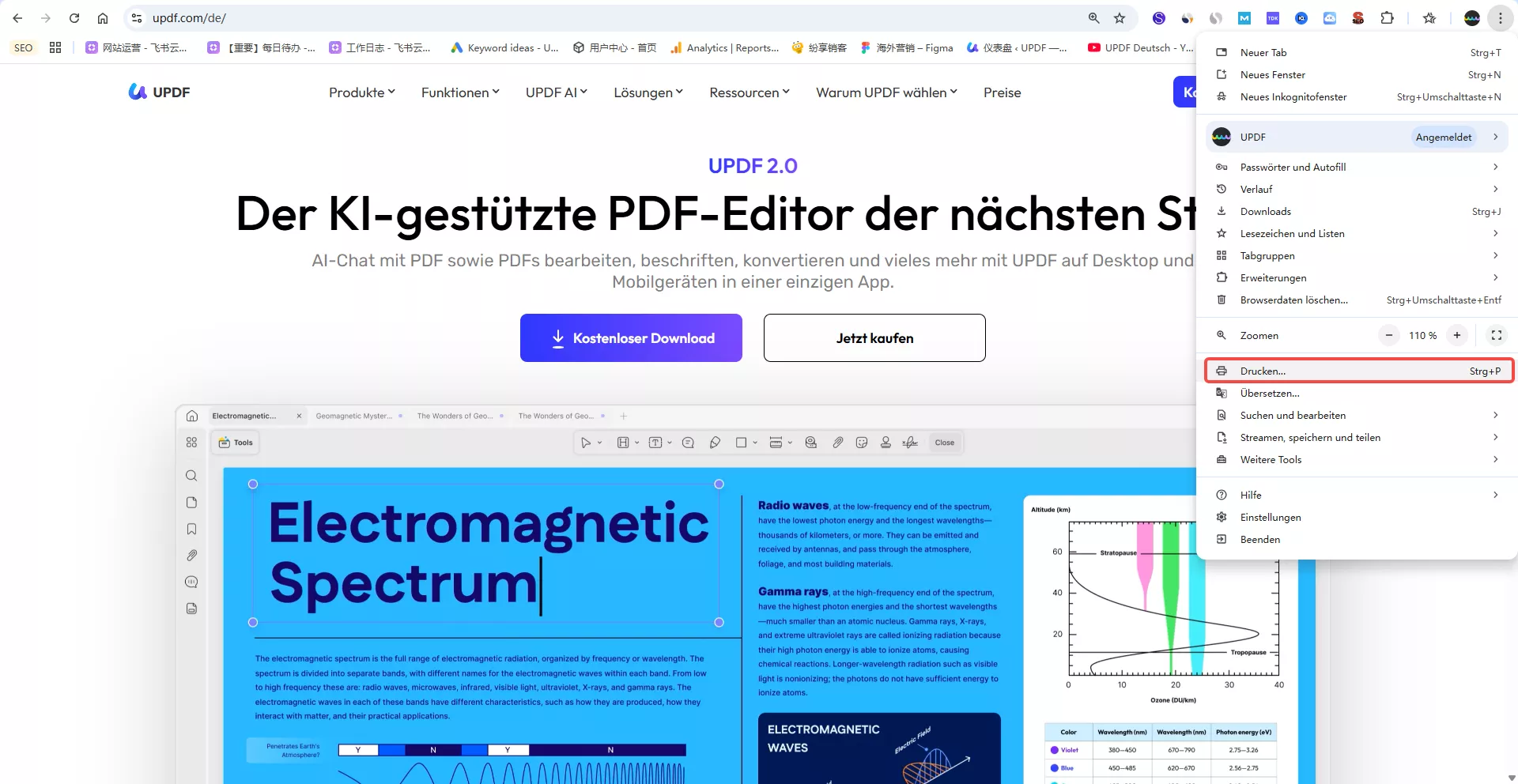Click the Jetzt kaufen button
This screenshot has width=1518, height=784.
coord(874,337)
